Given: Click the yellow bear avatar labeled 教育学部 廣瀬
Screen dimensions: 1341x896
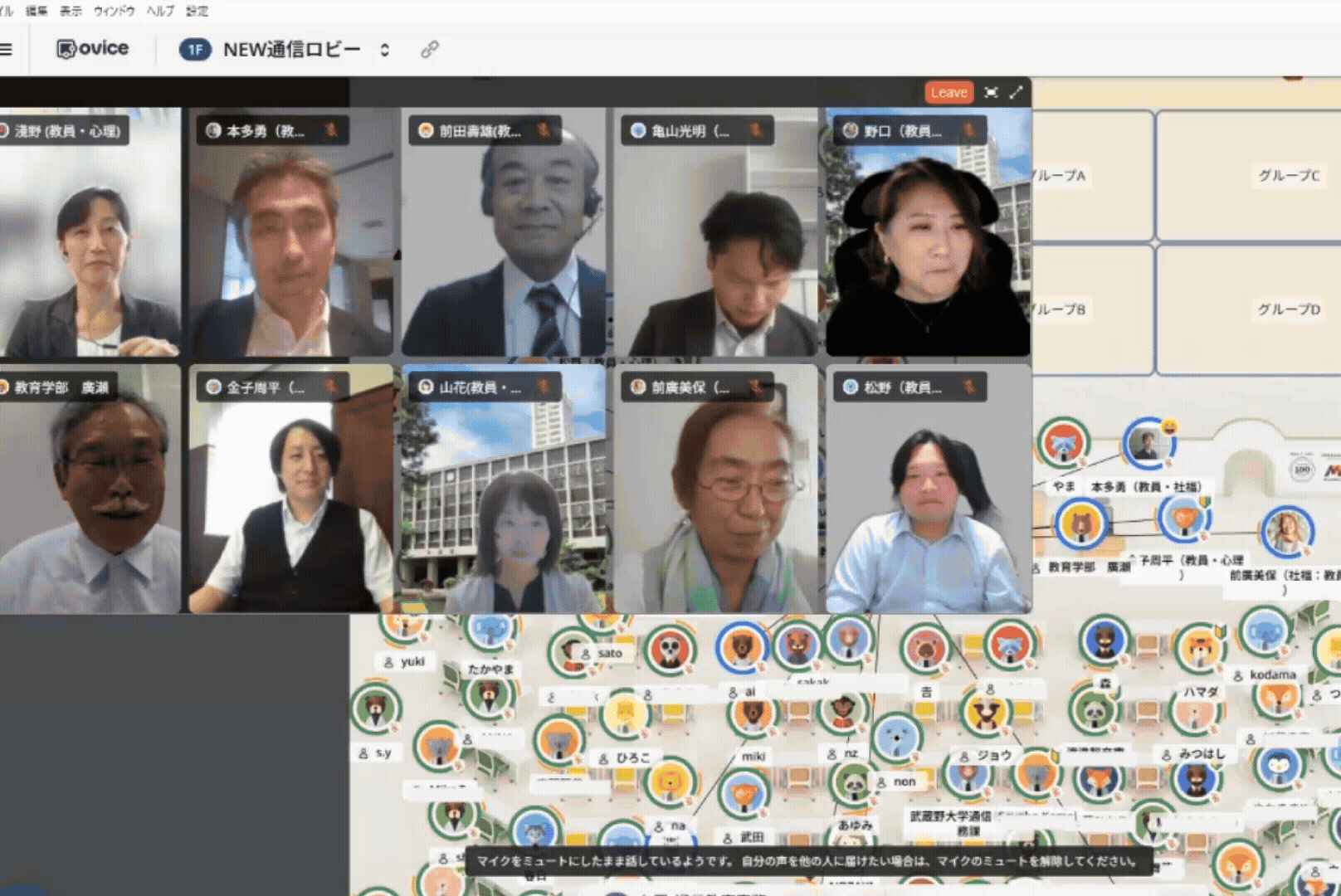Looking at the screenshot, I should coord(1080,524).
